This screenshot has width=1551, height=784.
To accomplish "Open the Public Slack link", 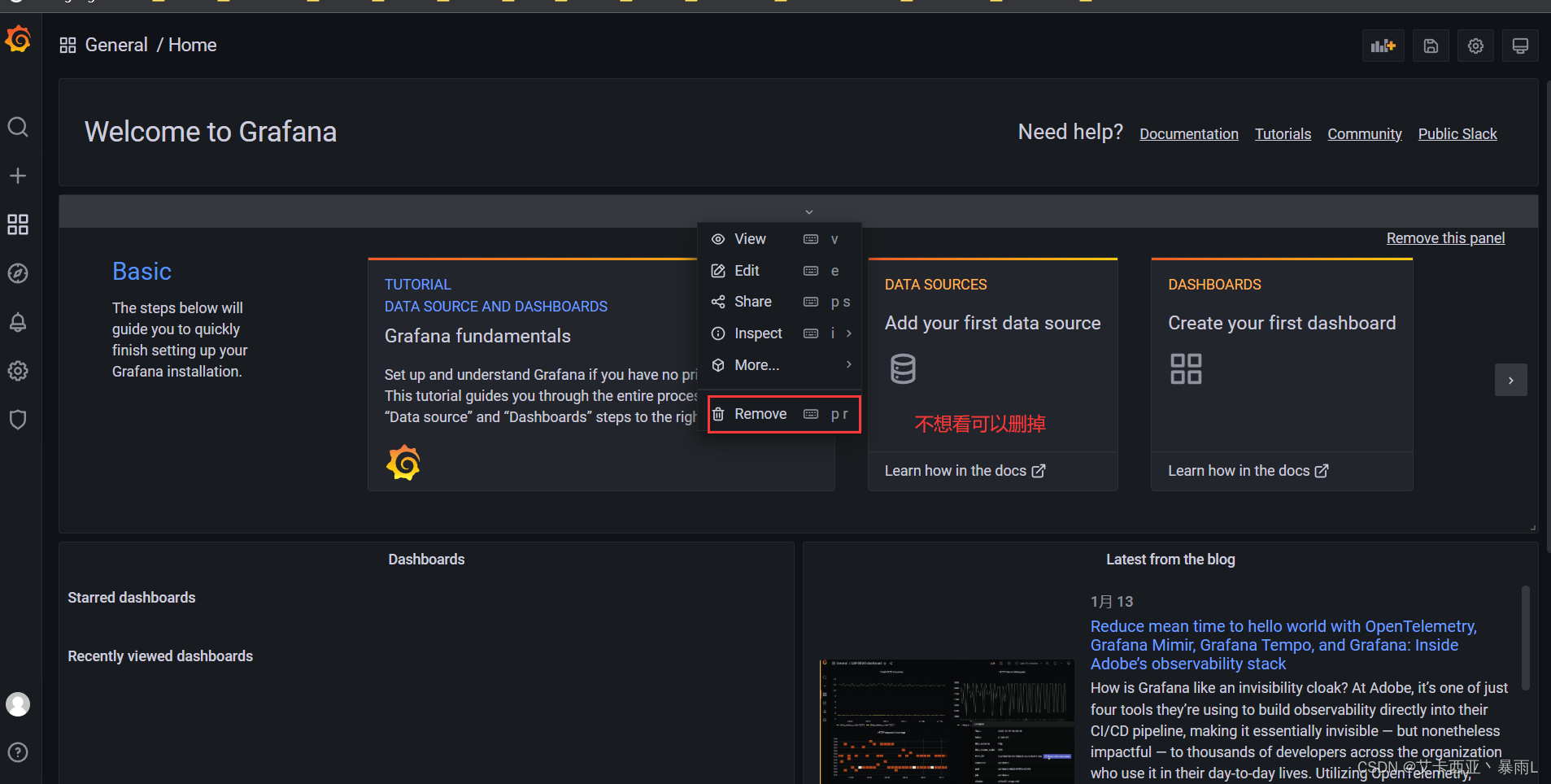I will (x=1457, y=134).
